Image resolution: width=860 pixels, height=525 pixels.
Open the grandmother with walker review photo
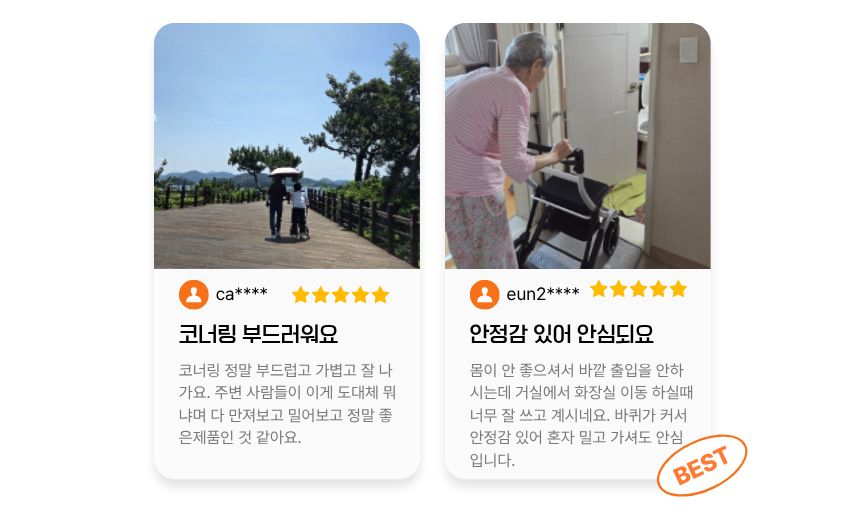point(578,145)
